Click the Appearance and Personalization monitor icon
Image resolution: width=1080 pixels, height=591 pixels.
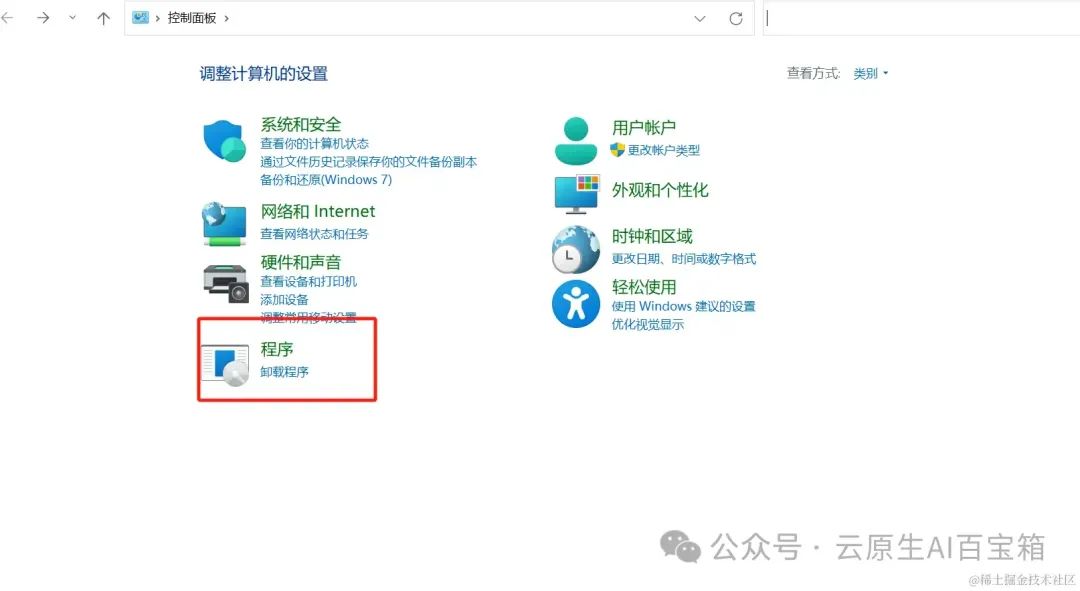coord(577,194)
